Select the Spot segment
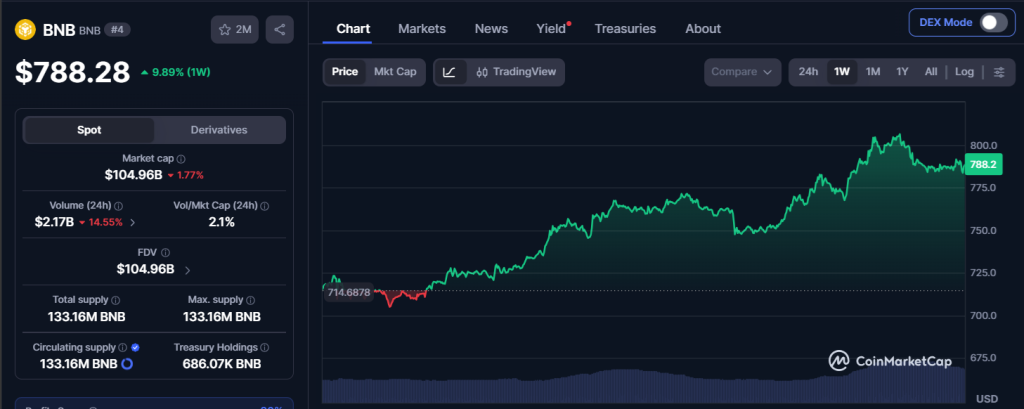 point(89,130)
